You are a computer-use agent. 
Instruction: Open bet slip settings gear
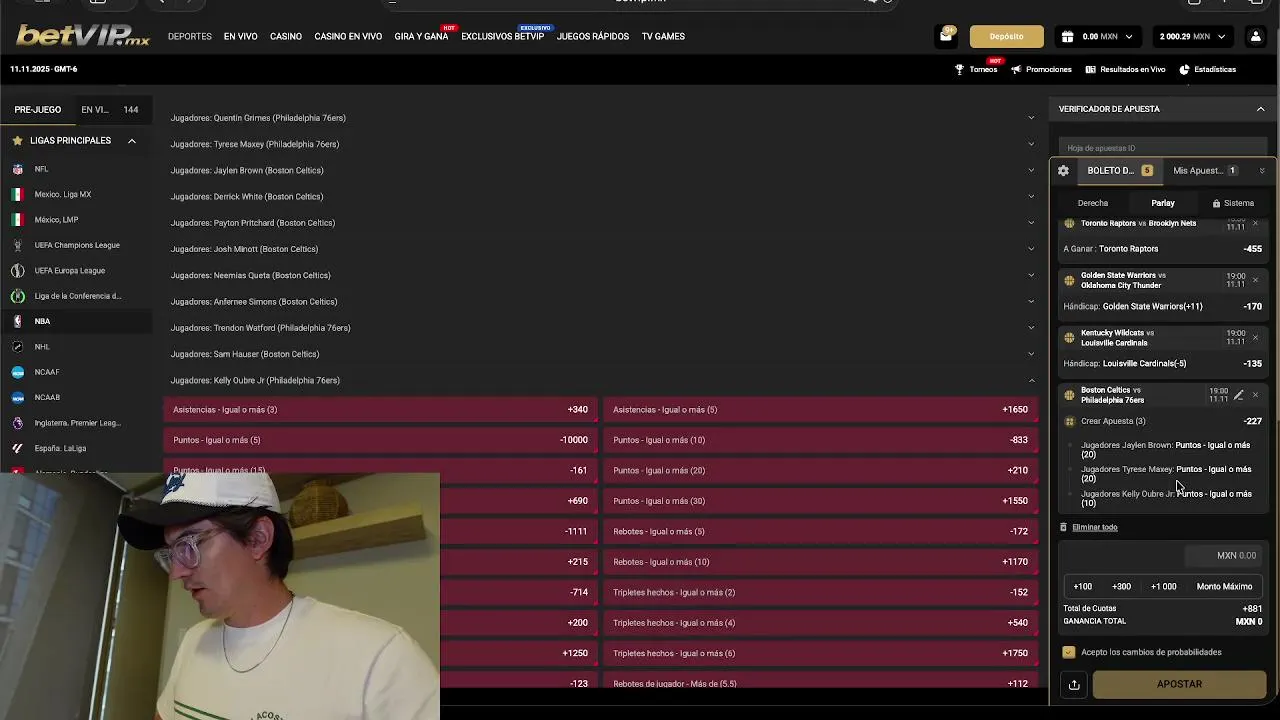point(1063,171)
